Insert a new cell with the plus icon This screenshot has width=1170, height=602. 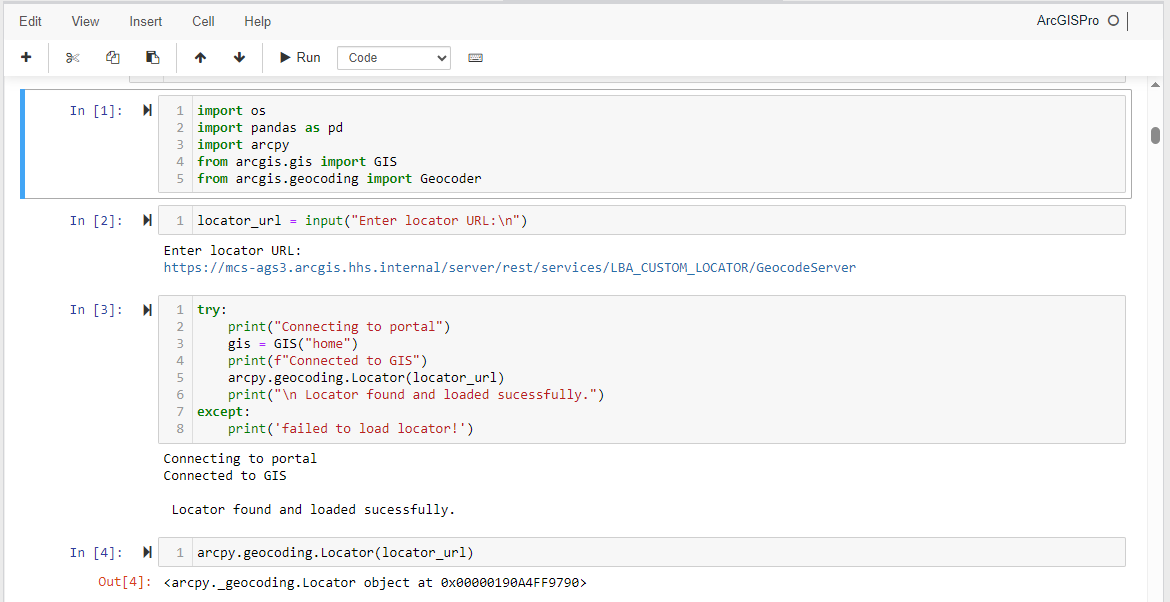pyautogui.click(x=26, y=57)
